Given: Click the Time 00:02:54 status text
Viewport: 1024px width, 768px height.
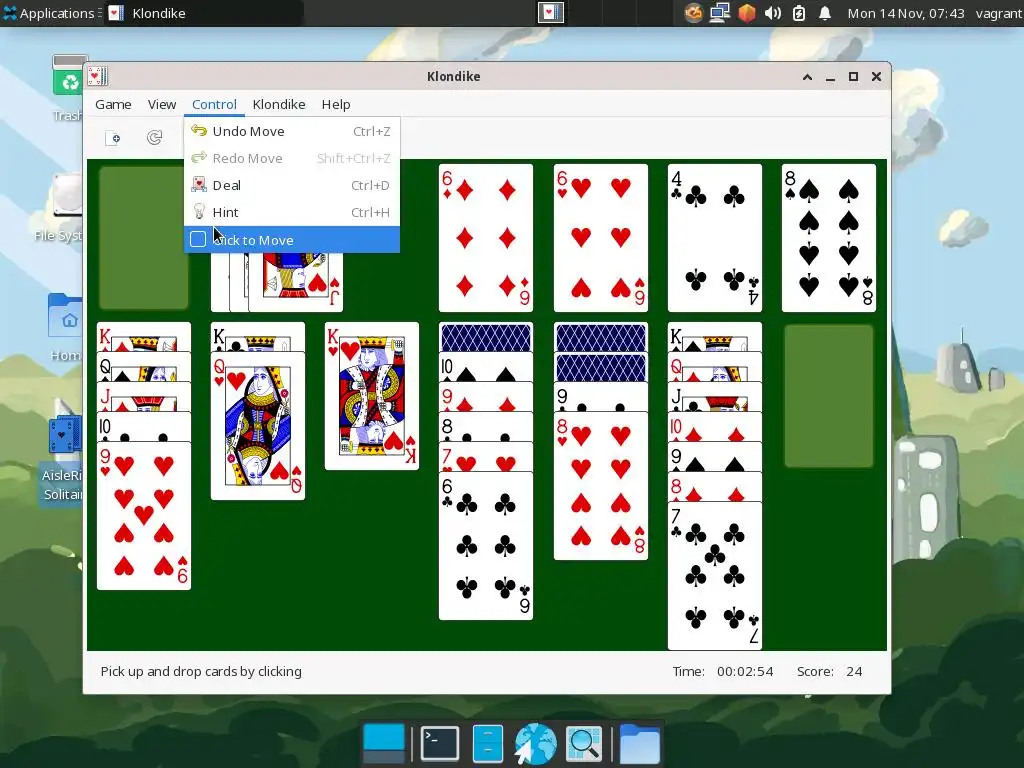Looking at the screenshot, I should coord(723,671).
